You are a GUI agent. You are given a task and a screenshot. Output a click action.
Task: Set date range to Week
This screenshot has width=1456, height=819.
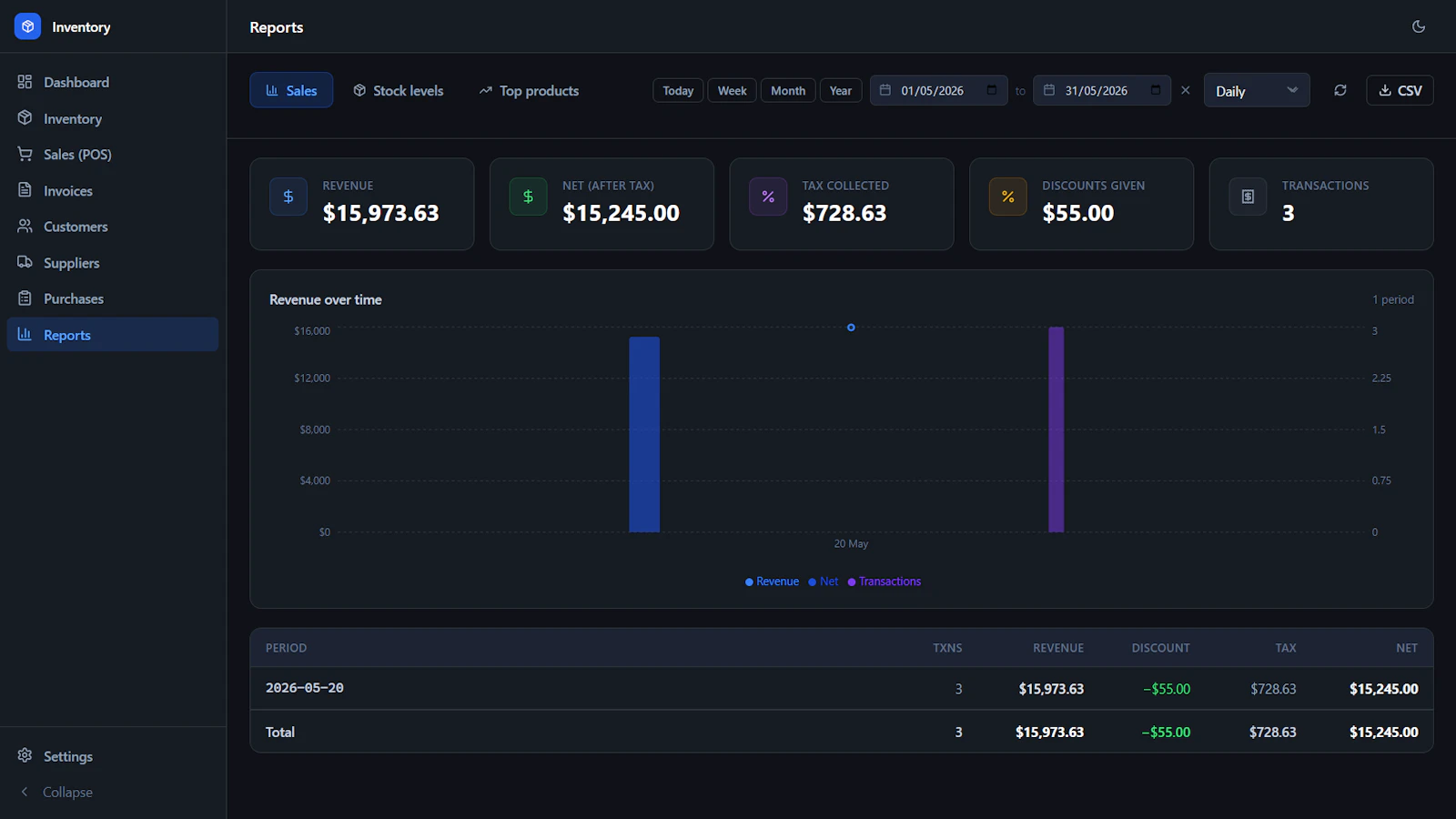[732, 90]
